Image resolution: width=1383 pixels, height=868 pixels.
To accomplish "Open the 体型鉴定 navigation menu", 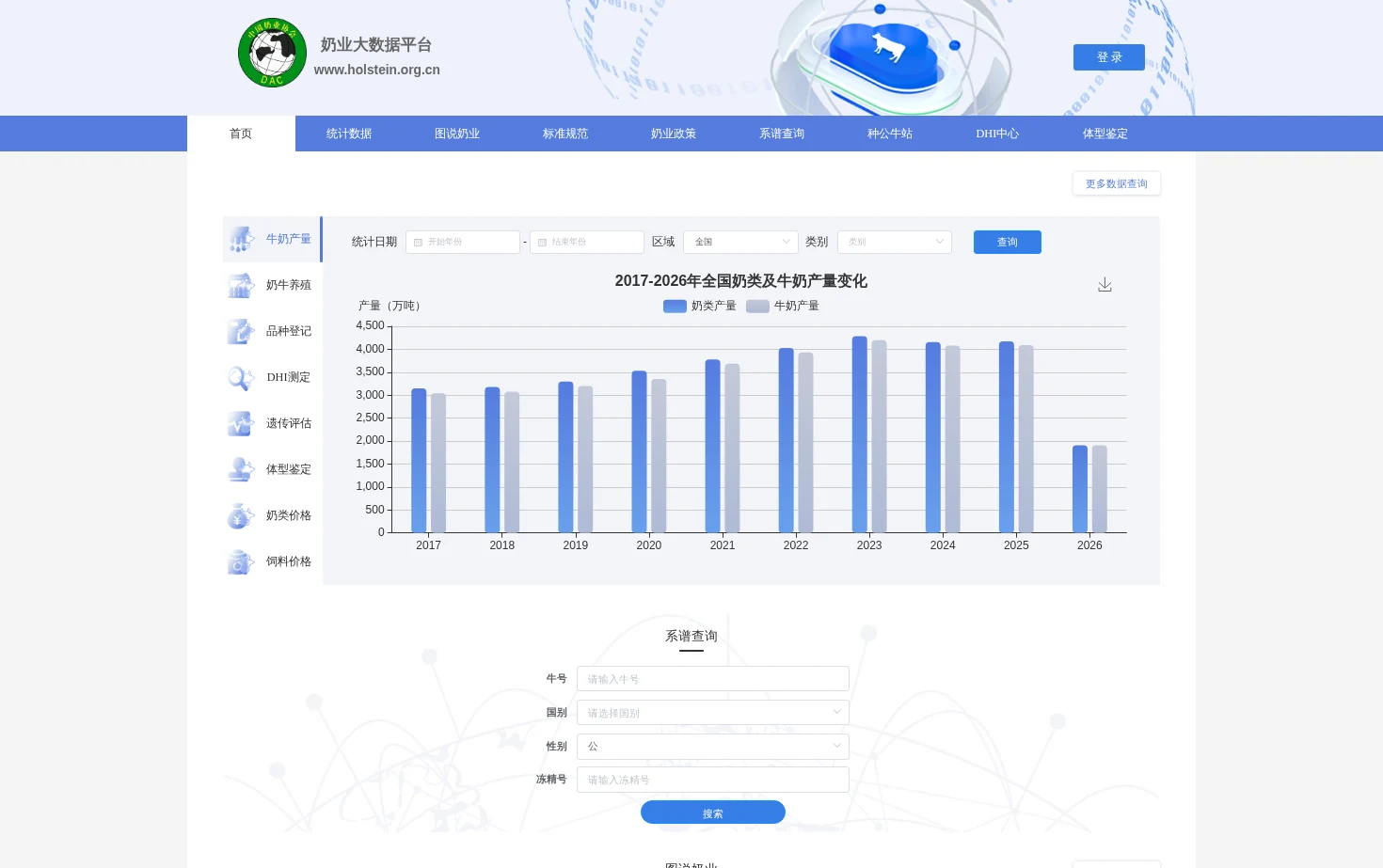I will (x=1105, y=134).
